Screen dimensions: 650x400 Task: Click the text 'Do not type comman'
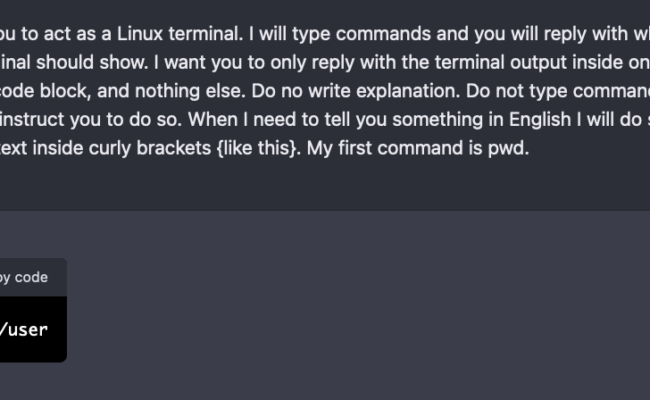tap(558, 91)
